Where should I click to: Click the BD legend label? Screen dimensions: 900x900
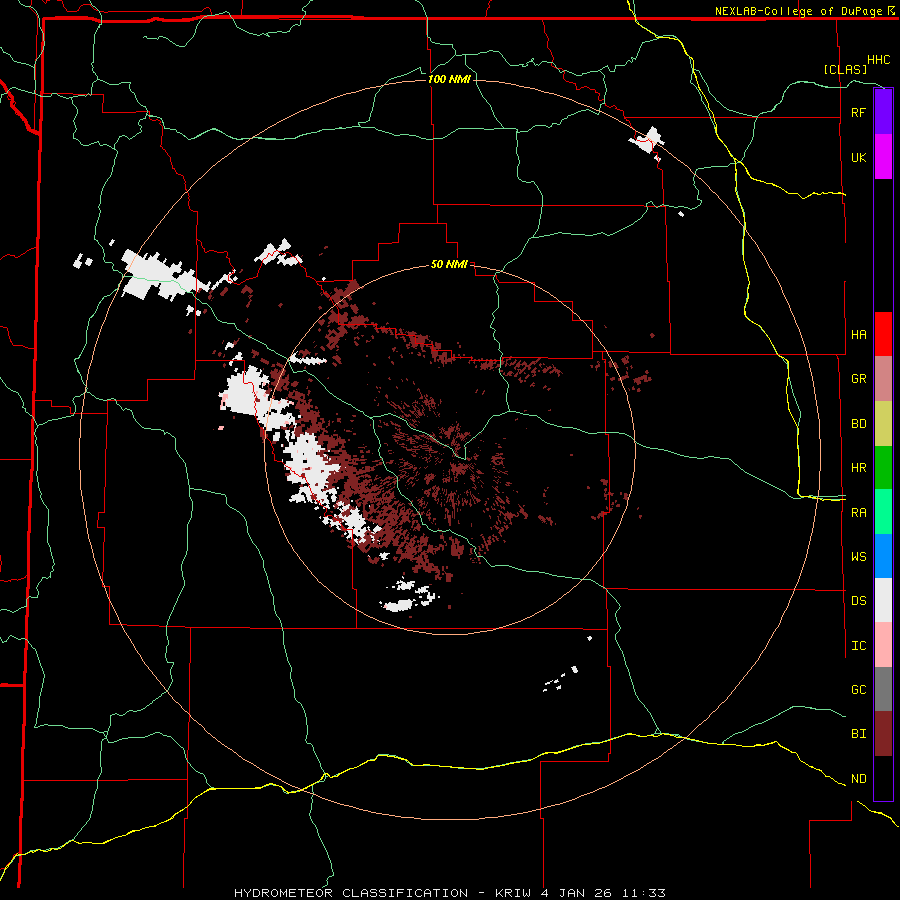click(x=858, y=424)
